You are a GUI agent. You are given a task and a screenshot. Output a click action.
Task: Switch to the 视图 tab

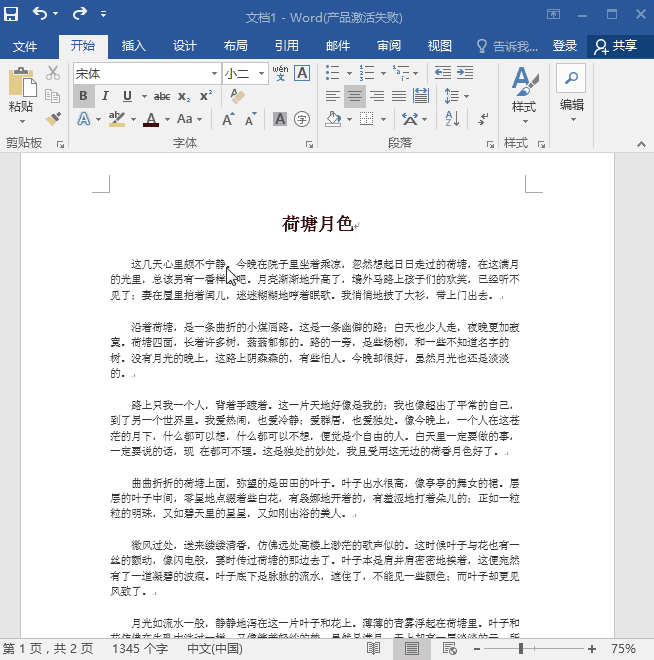[x=440, y=45]
